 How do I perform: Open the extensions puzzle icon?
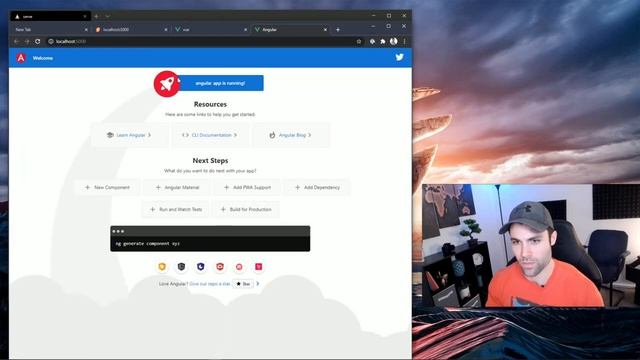(382, 41)
